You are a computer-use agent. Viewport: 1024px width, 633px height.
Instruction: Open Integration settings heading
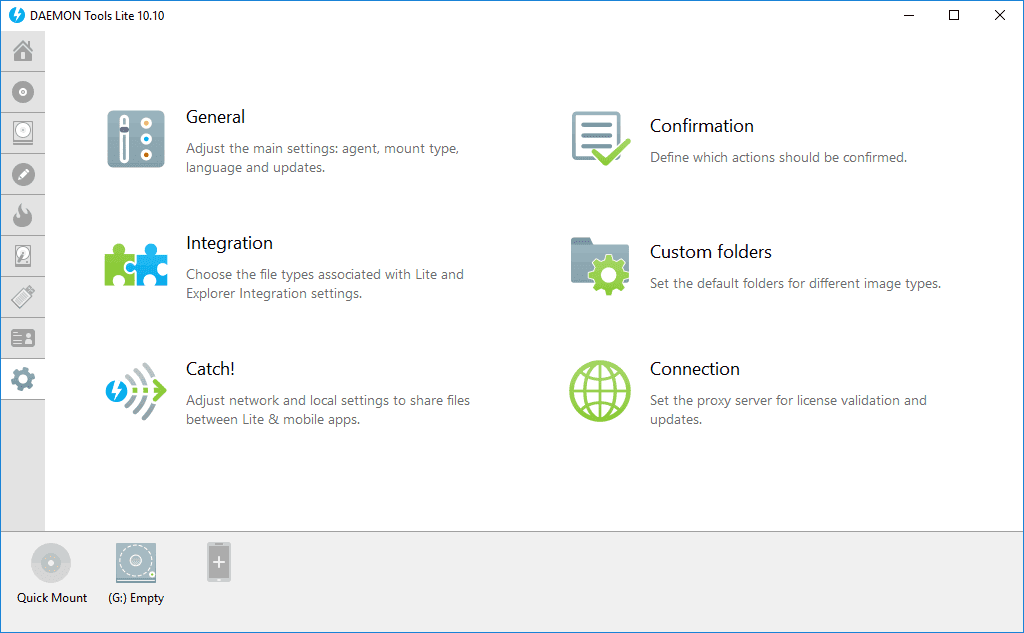[229, 243]
